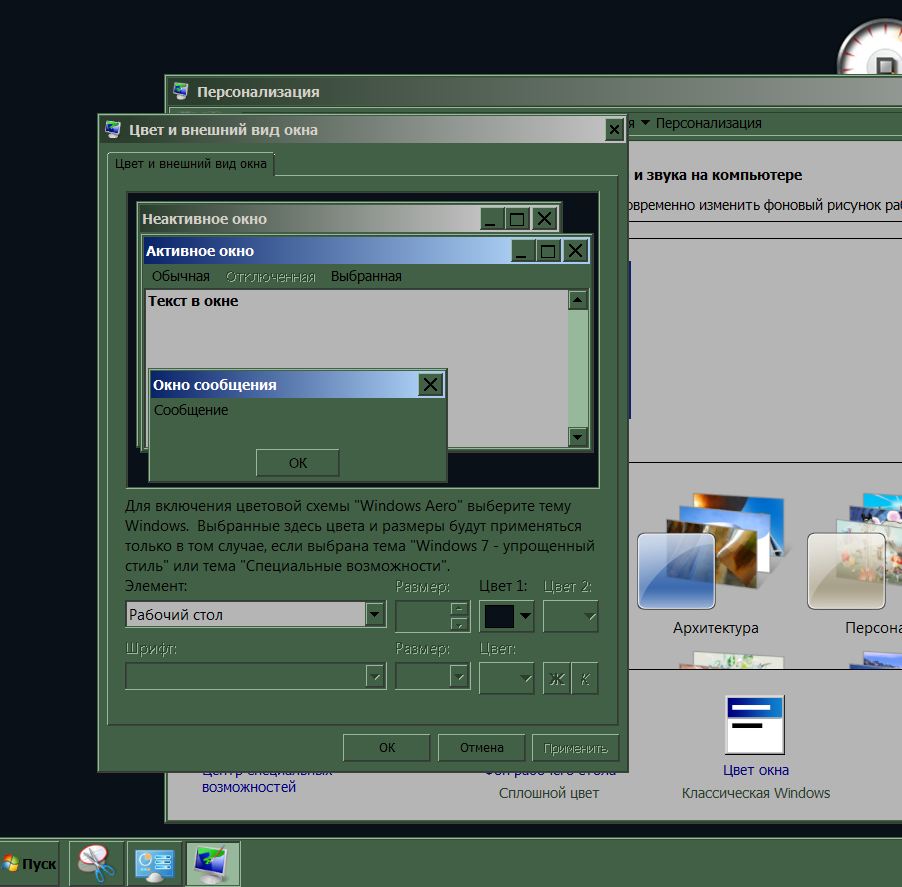
Task: Click the Активное окно maximize button in preview
Action: coord(548,251)
